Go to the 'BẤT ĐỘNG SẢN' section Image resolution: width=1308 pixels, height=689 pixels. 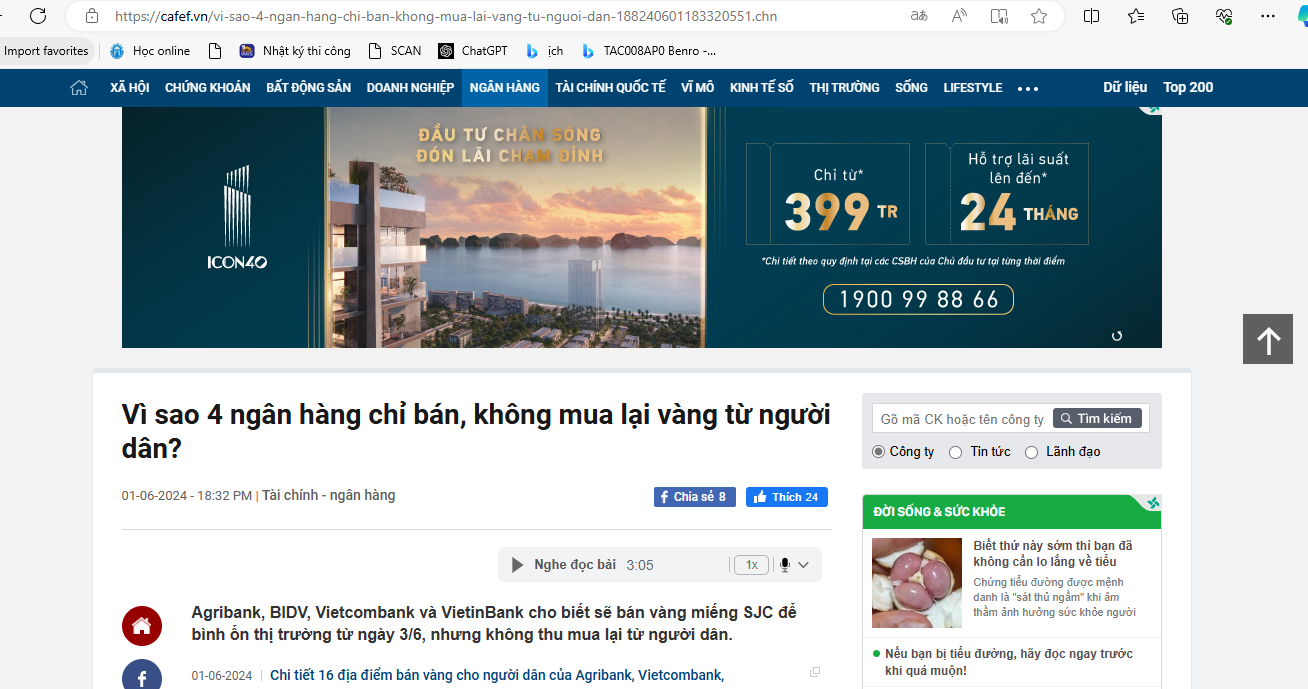308,88
